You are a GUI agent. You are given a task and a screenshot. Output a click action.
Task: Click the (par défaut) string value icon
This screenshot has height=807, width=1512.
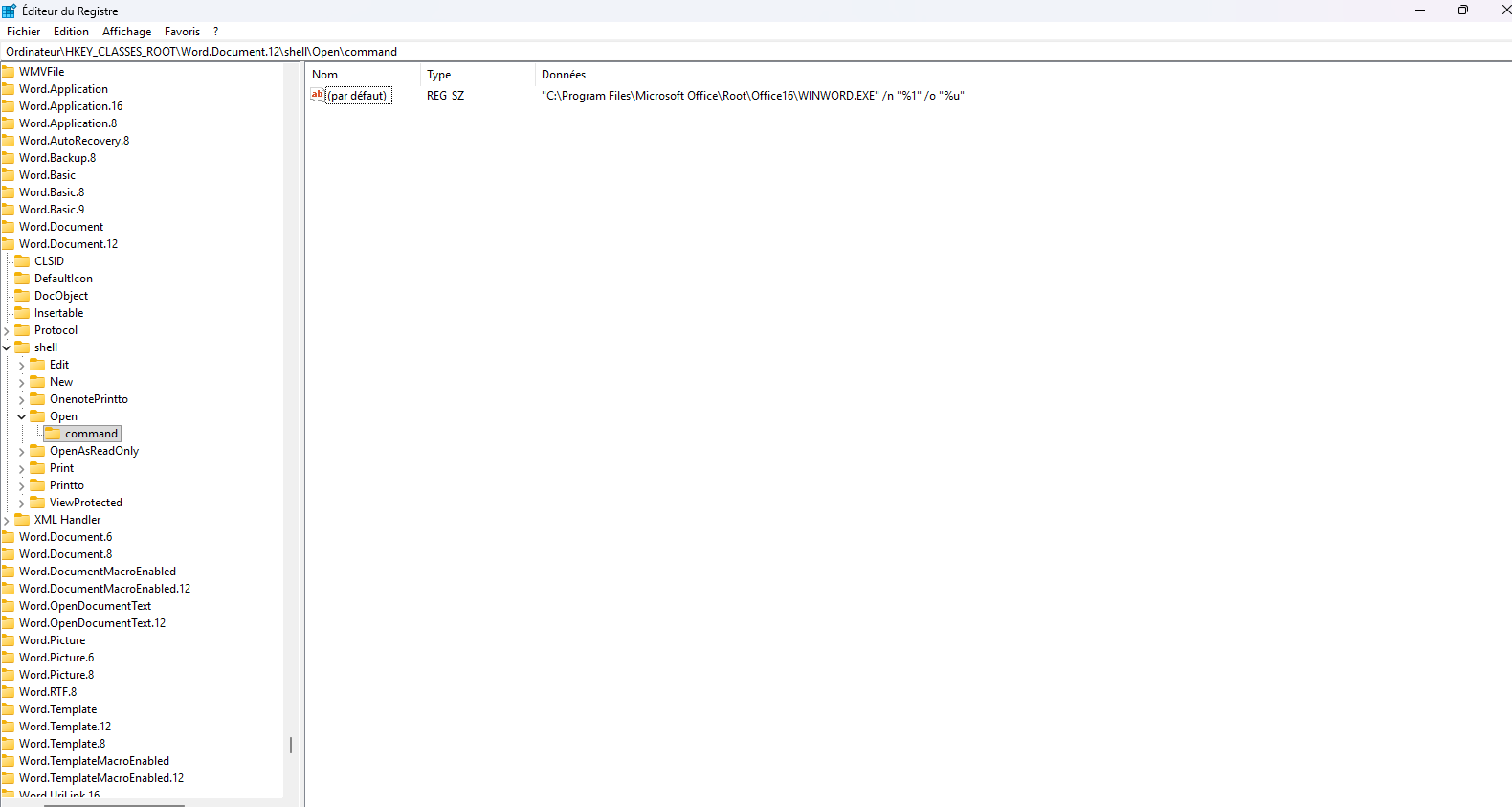click(317, 95)
